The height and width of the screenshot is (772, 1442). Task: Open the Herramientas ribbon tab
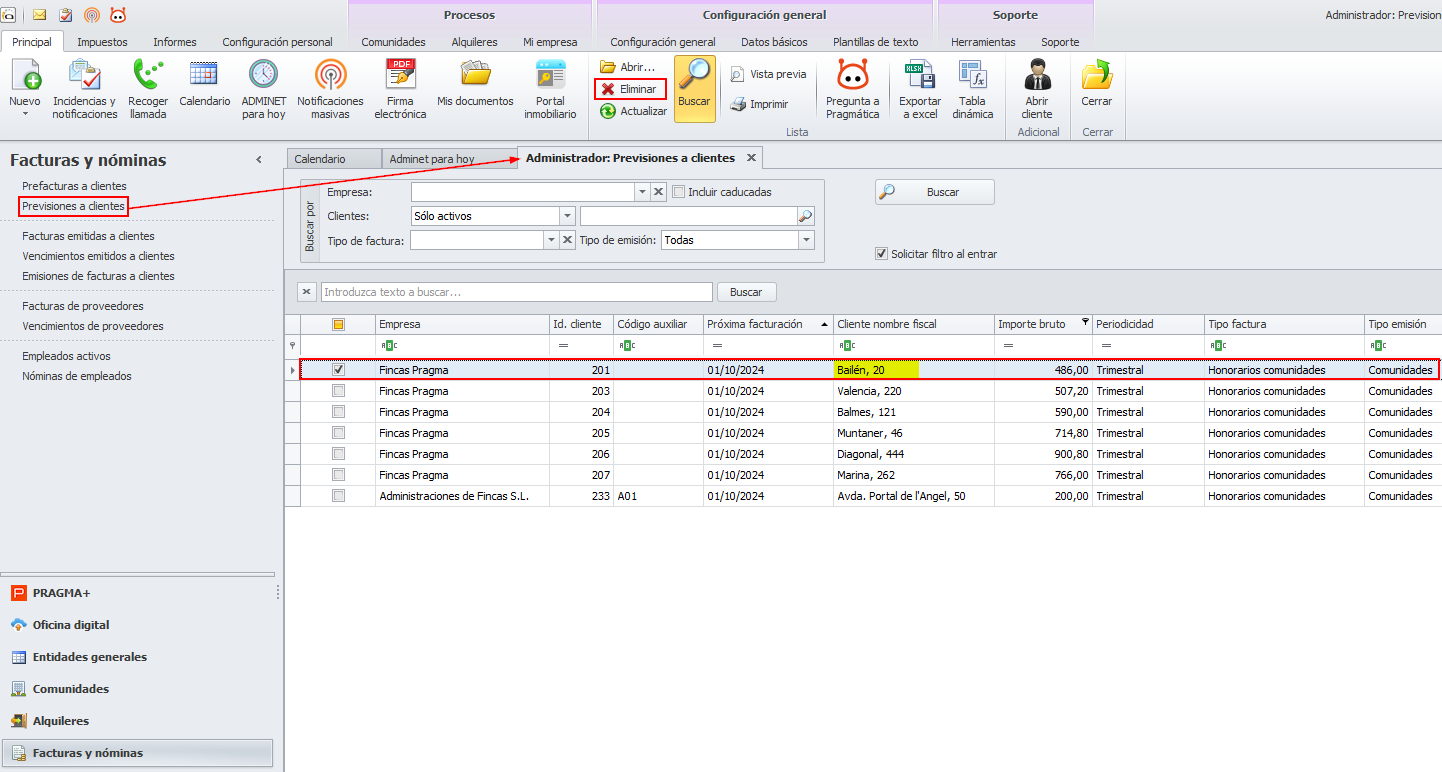pos(983,42)
